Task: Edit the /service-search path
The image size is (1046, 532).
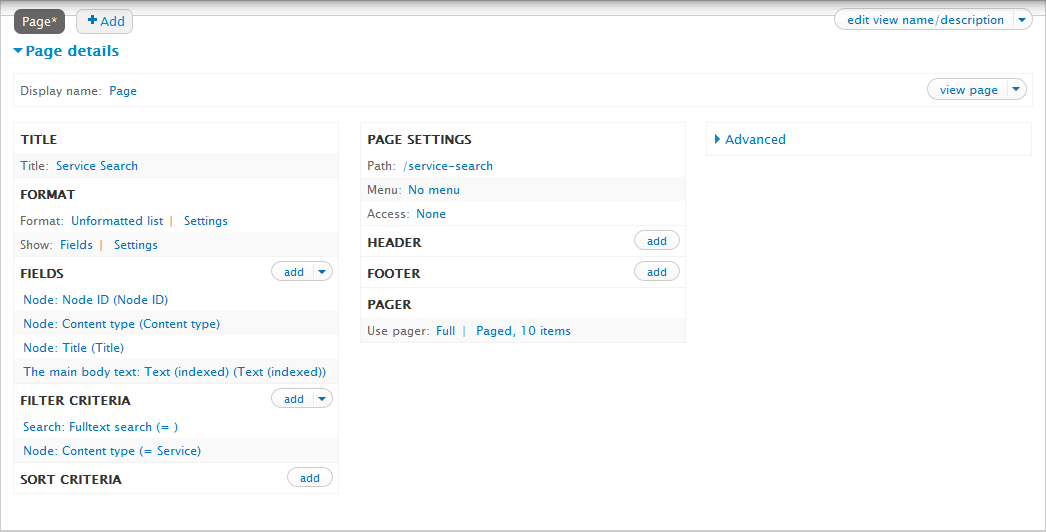Action: click(448, 166)
